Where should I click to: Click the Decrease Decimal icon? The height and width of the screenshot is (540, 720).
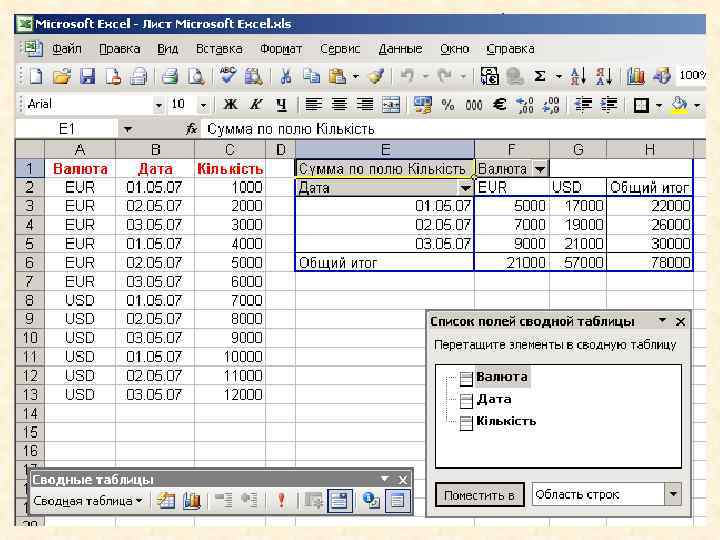[x=551, y=105]
